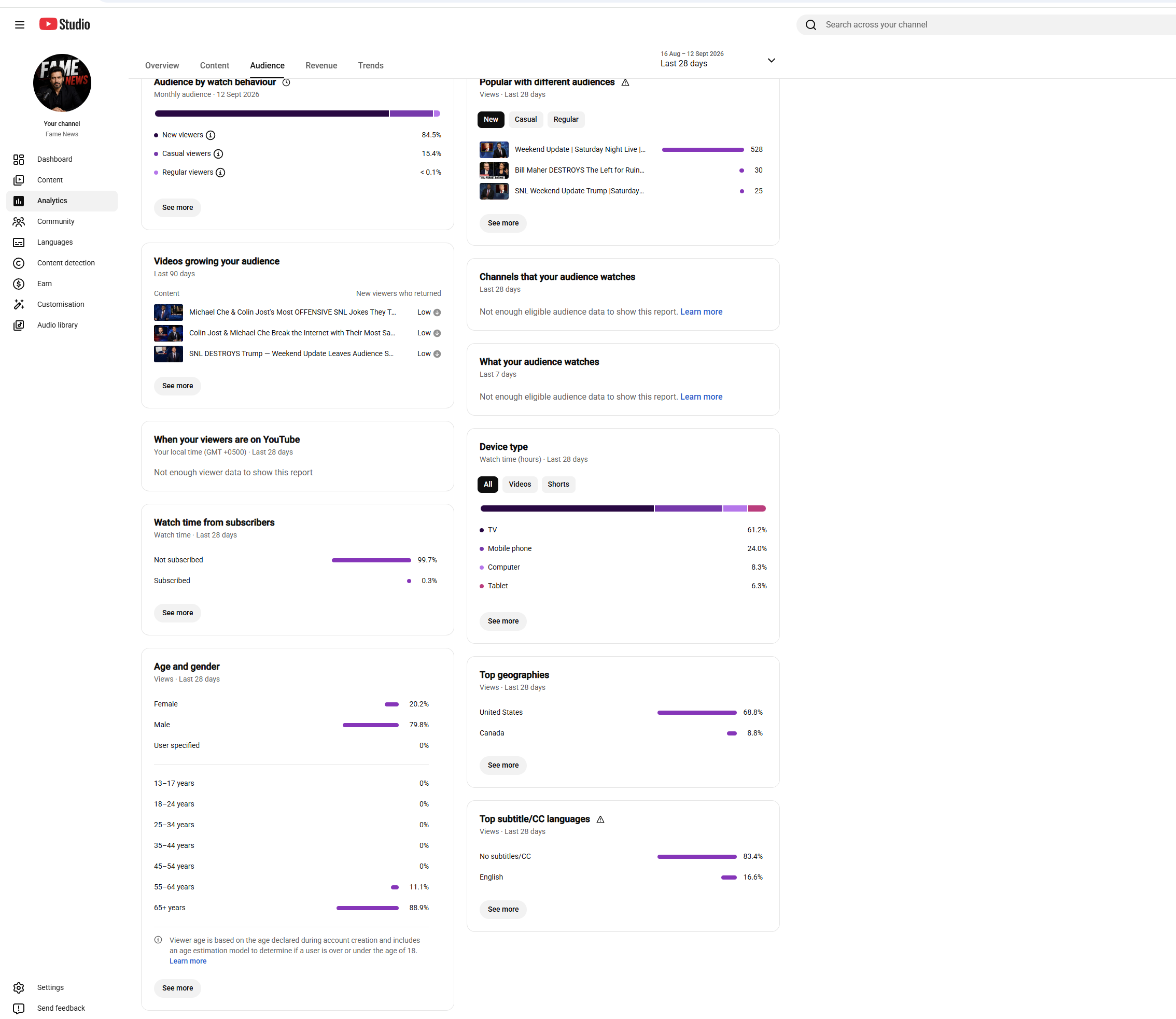This screenshot has height=1019, width=1176.
Task: Click the Send feedback icon
Action: pos(19,1008)
